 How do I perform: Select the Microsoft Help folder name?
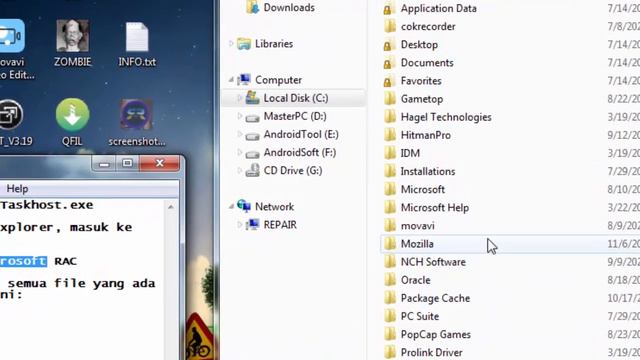pos(434,207)
